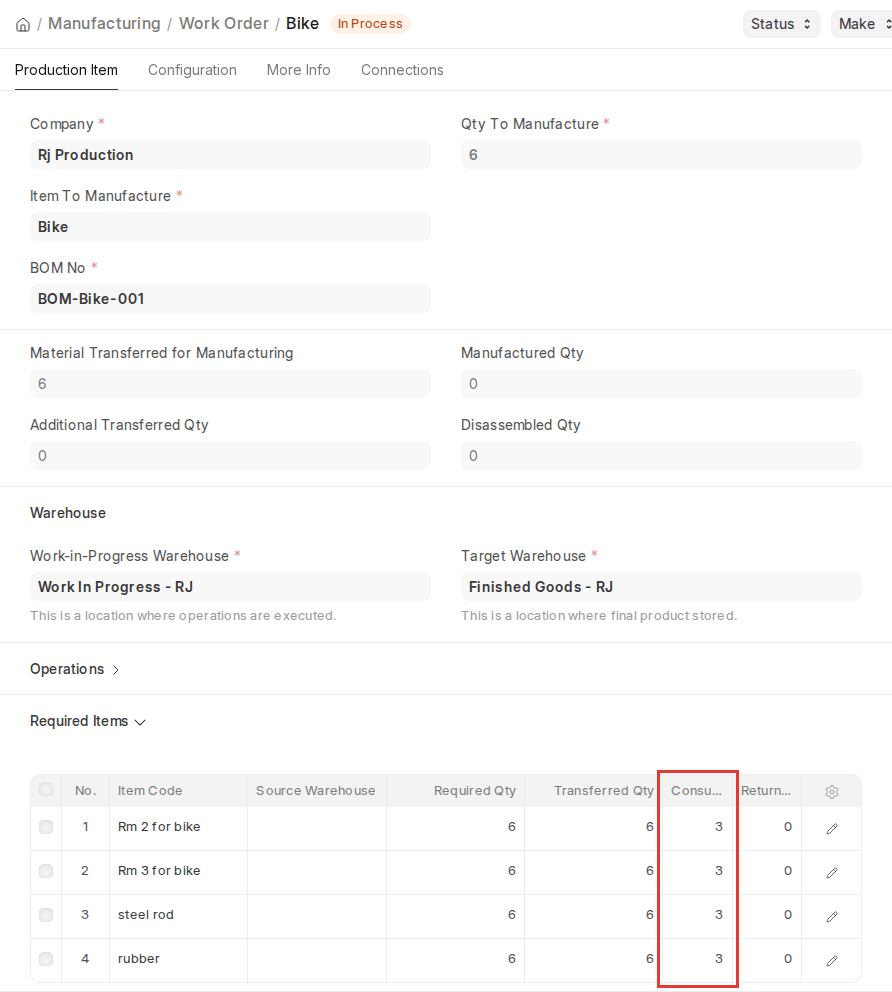Click the transferred qty cell for Rm 2 for bike

click(x=593, y=827)
